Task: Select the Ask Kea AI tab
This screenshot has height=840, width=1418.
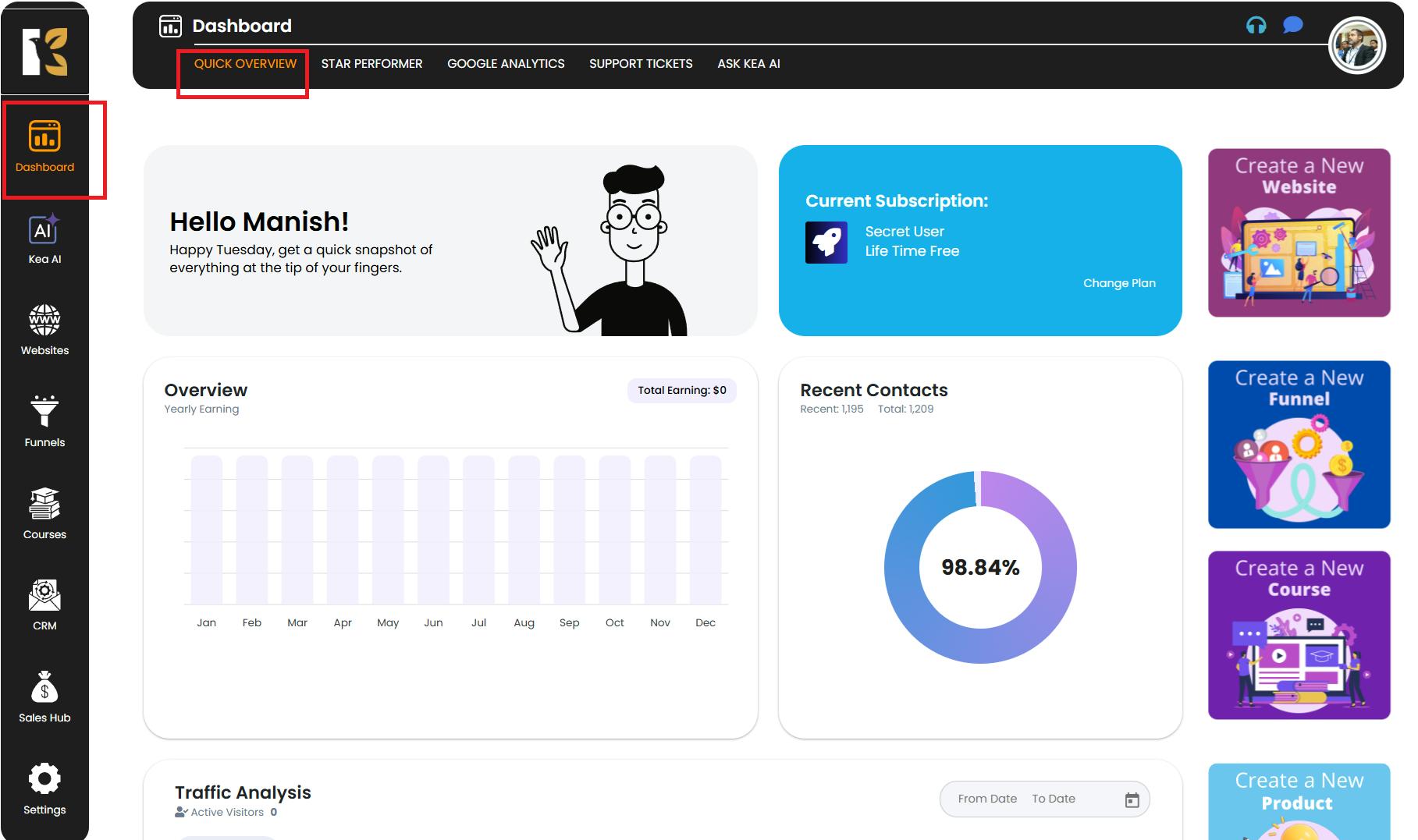Action: click(x=748, y=64)
